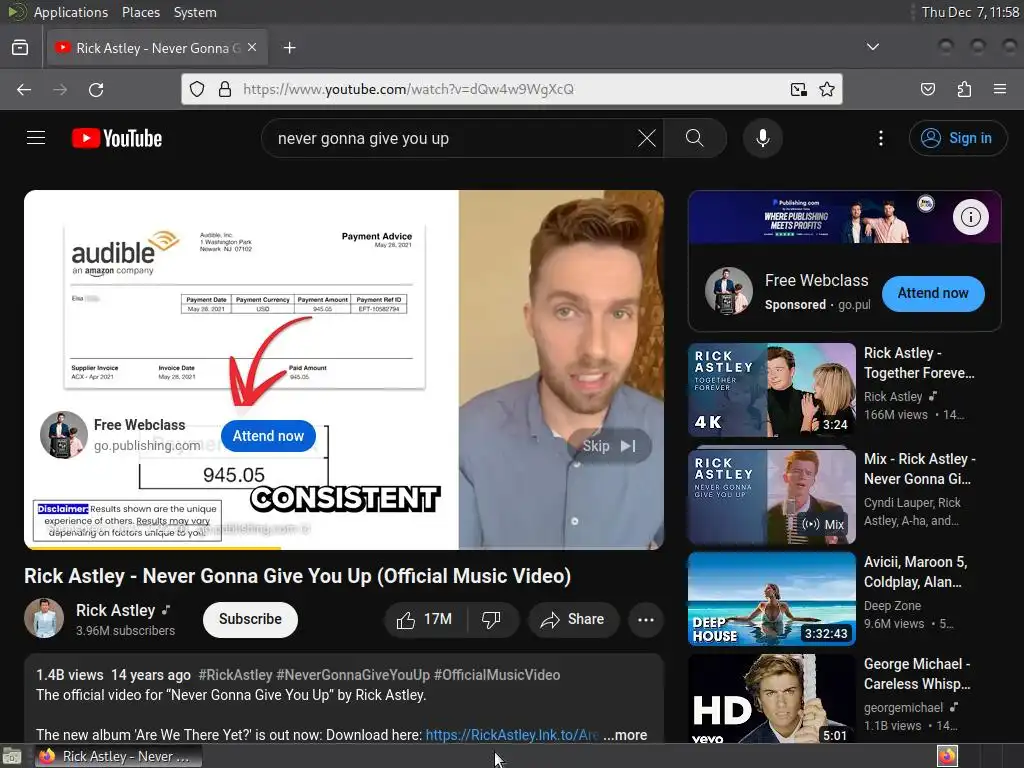Open the Applications menu
This screenshot has height=768, width=1024.
pos(71,12)
